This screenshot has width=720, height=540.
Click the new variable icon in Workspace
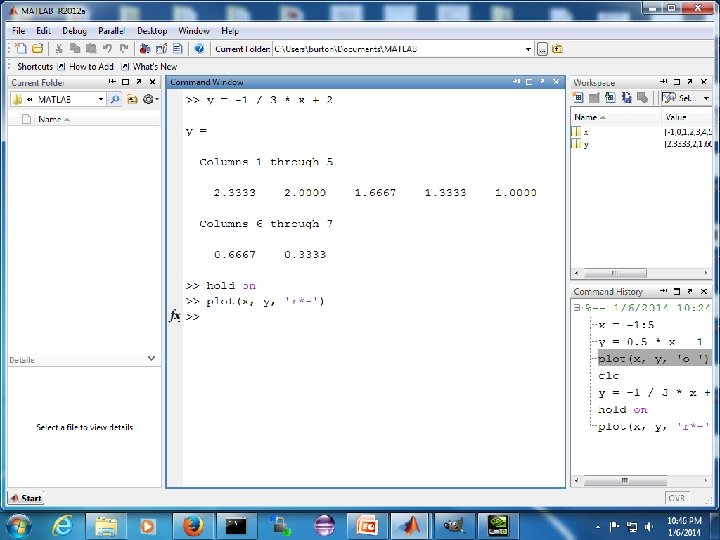pyautogui.click(x=578, y=97)
